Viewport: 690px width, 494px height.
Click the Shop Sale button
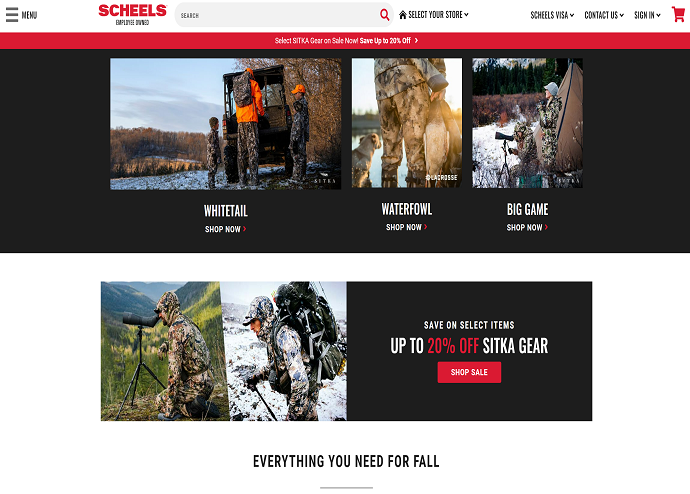point(469,372)
